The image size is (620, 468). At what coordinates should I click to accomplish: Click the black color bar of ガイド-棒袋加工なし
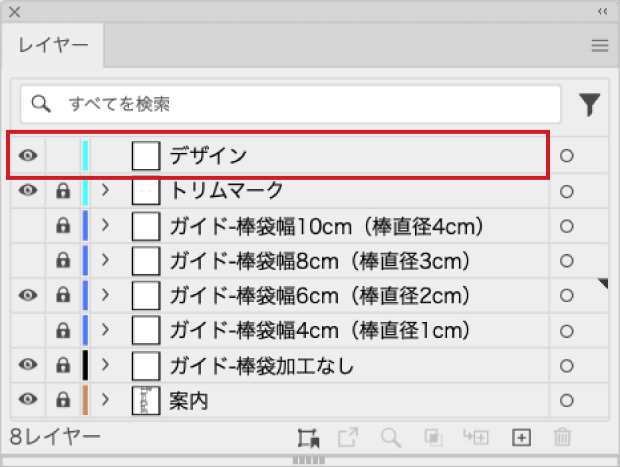coord(86,365)
